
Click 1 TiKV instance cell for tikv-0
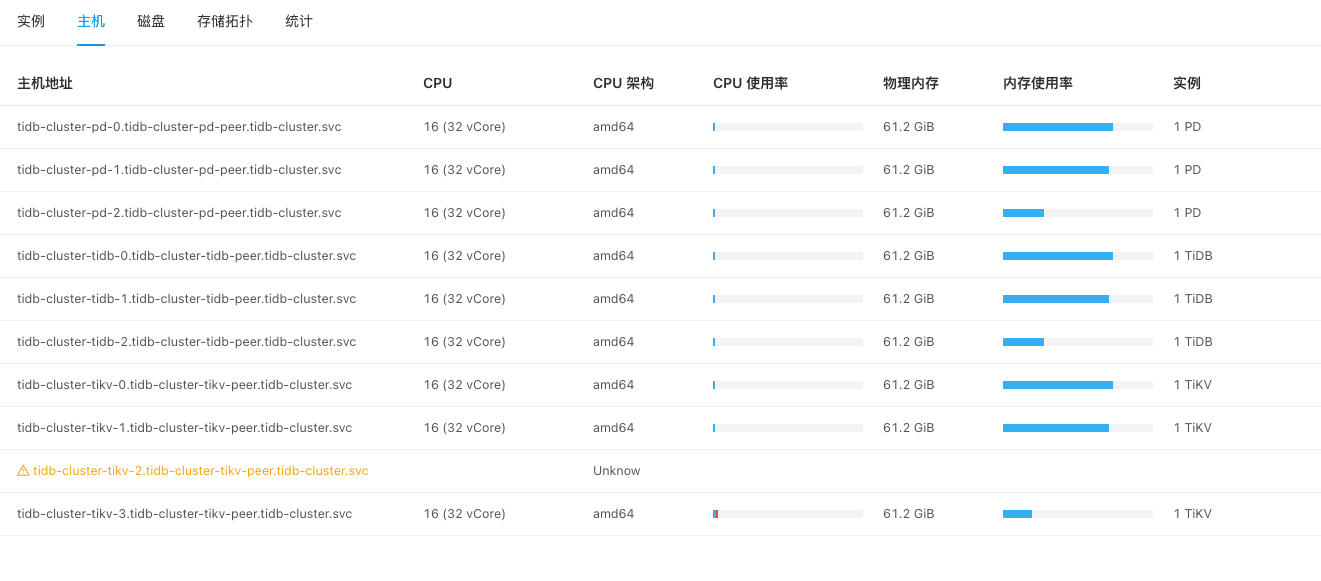point(1192,385)
